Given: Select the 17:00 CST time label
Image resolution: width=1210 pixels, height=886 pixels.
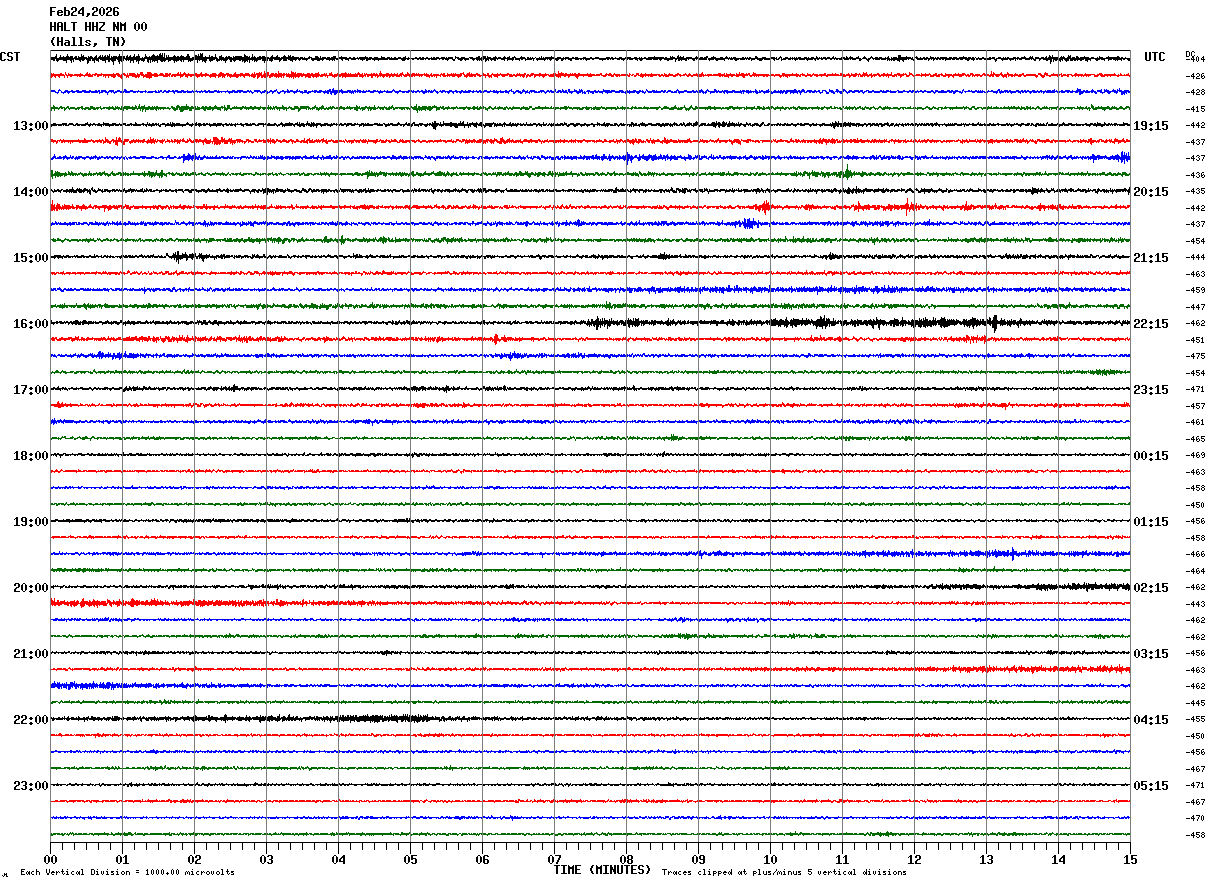Looking at the screenshot, I should point(31,390).
